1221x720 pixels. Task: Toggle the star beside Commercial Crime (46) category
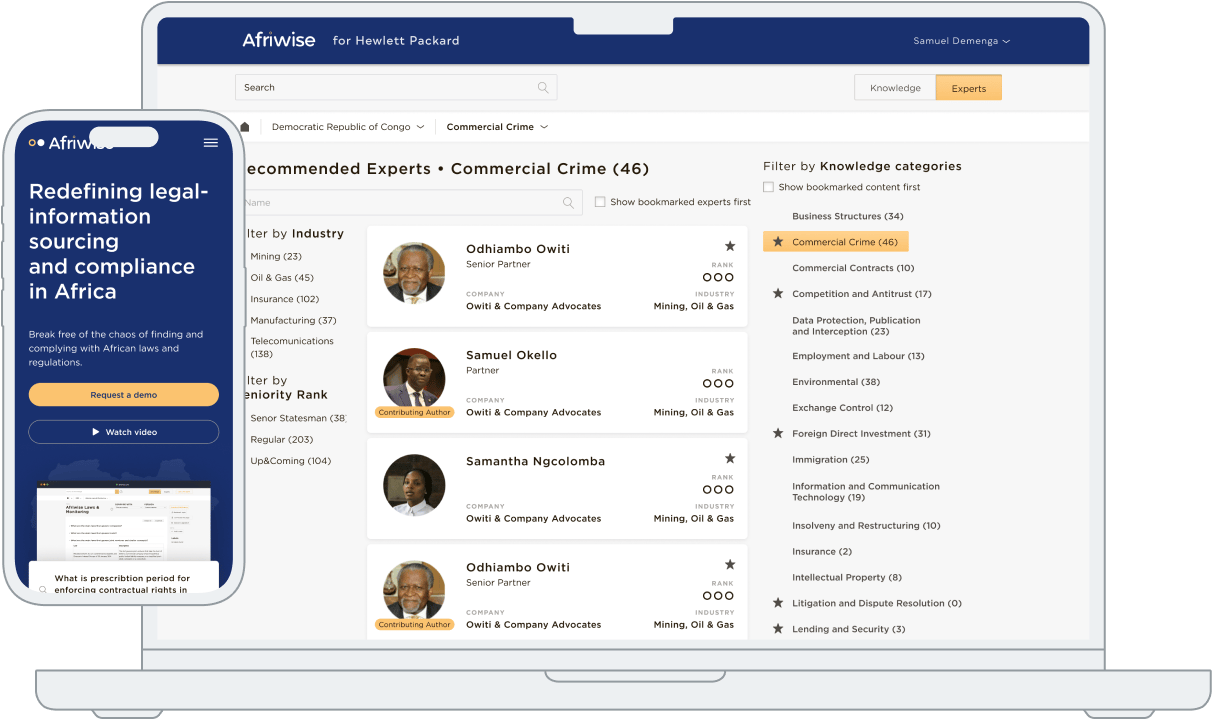[x=778, y=242]
